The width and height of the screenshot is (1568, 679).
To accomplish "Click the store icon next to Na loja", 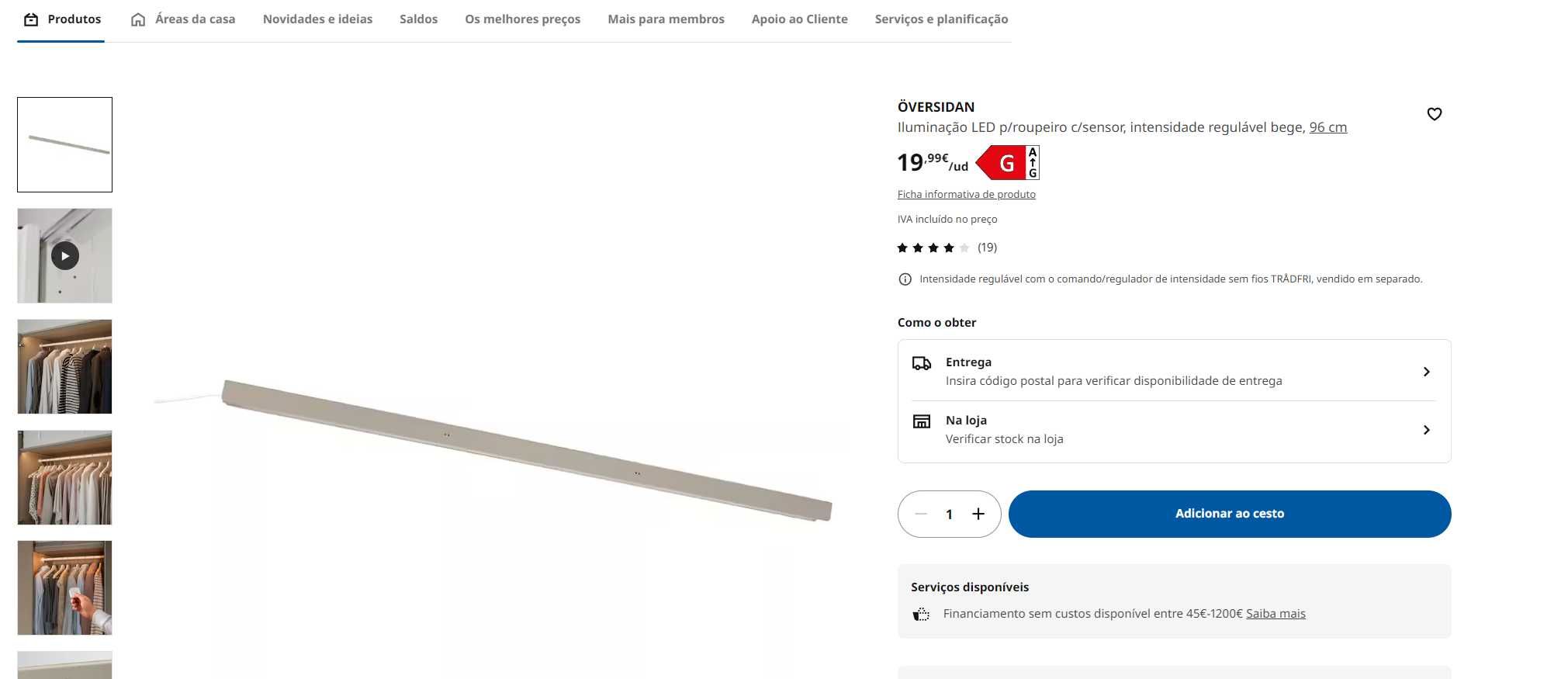I will coord(922,421).
